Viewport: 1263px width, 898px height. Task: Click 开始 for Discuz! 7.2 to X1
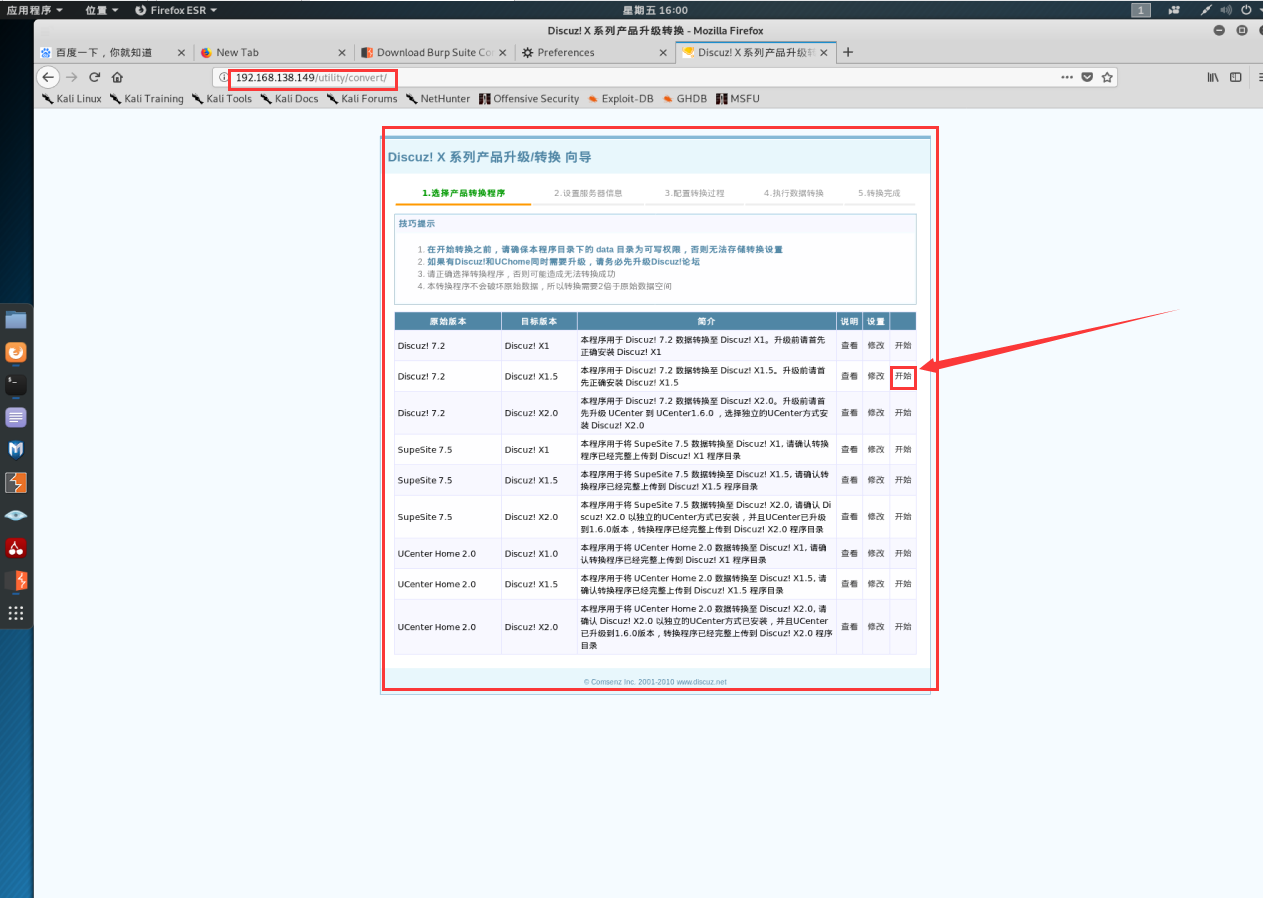(903, 345)
